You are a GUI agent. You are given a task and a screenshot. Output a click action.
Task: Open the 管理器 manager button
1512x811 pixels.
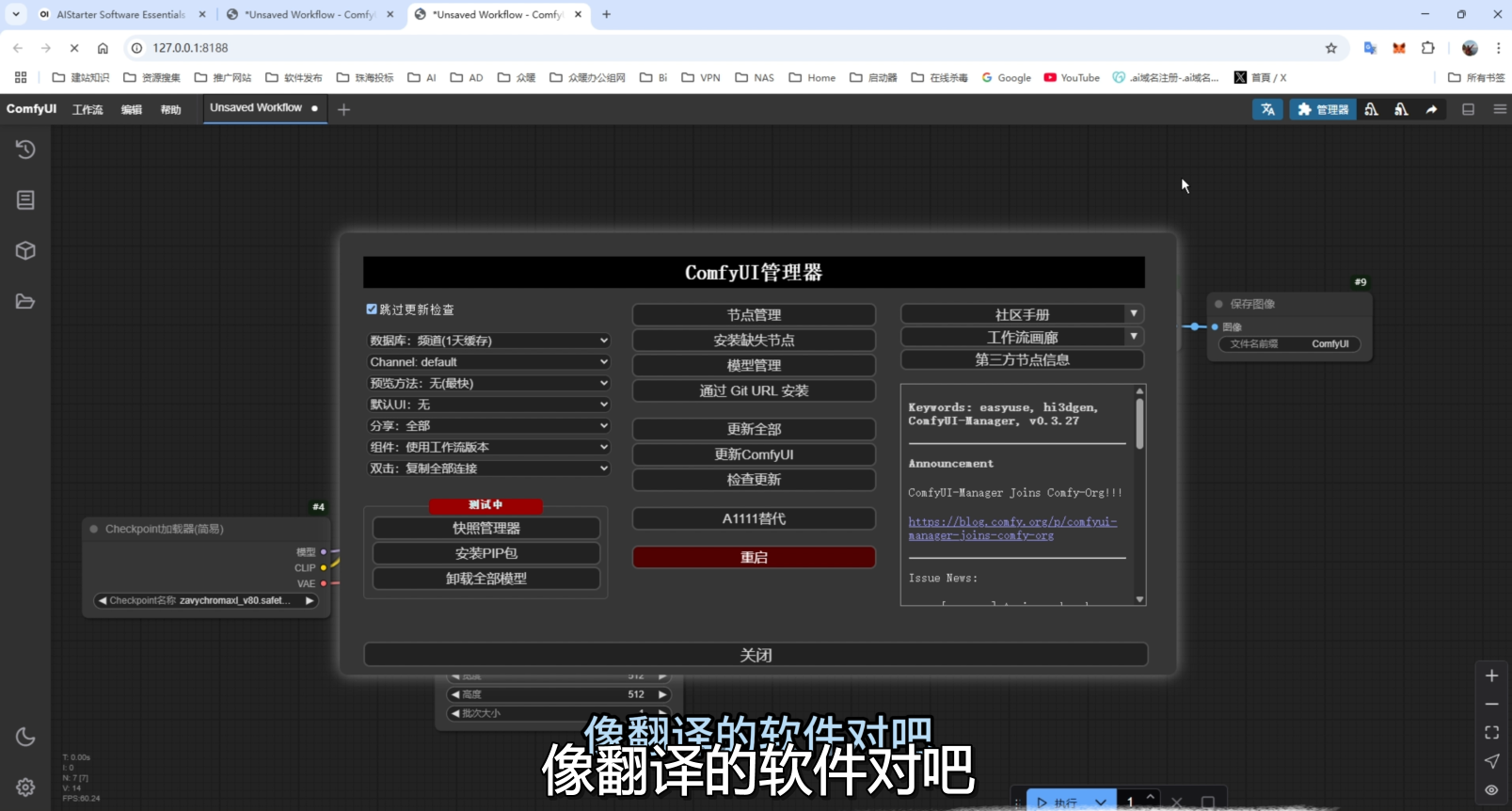[x=1322, y=109]
